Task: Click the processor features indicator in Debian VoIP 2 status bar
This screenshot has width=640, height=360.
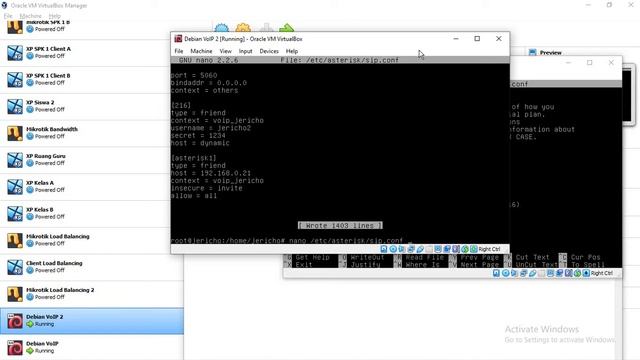Action: pyautogui.click(x=456, y=249)
